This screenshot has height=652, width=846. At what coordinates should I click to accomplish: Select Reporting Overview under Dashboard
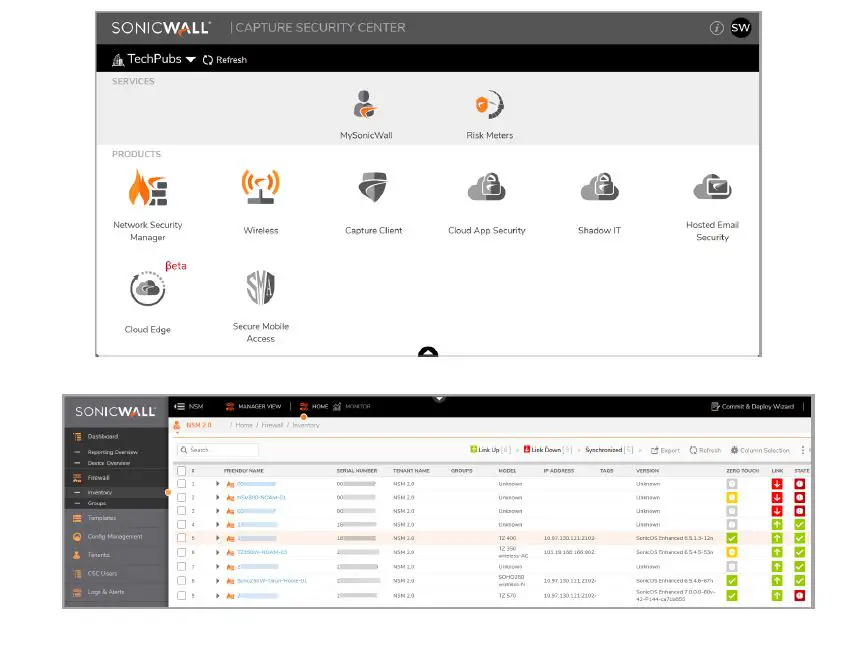(112, 452)
